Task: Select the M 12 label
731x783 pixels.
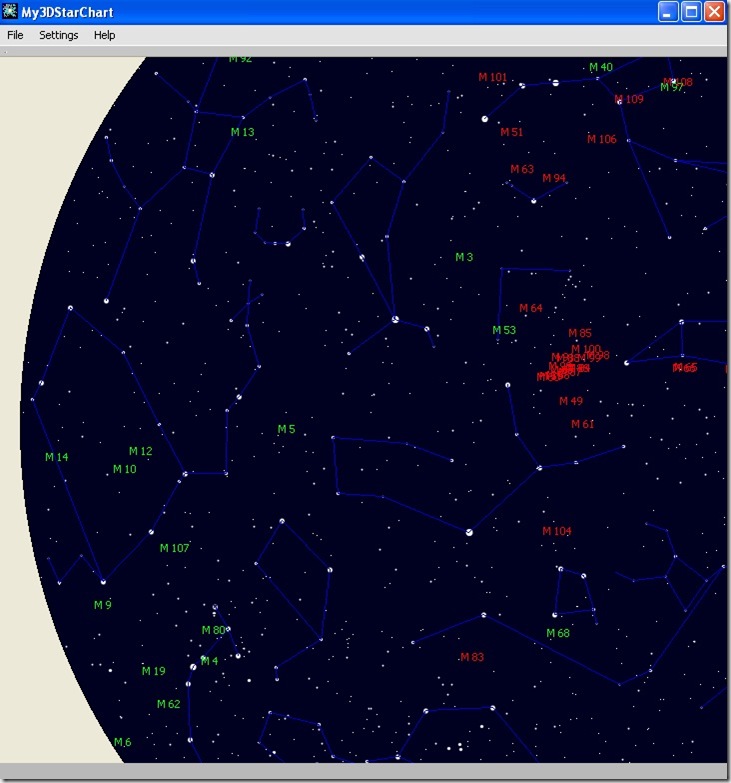Action: 140,450
